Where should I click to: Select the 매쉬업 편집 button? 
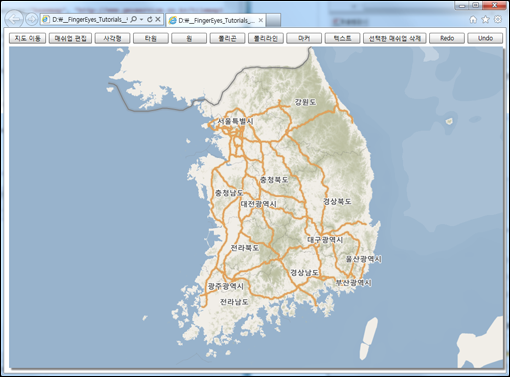pos(70,38)
